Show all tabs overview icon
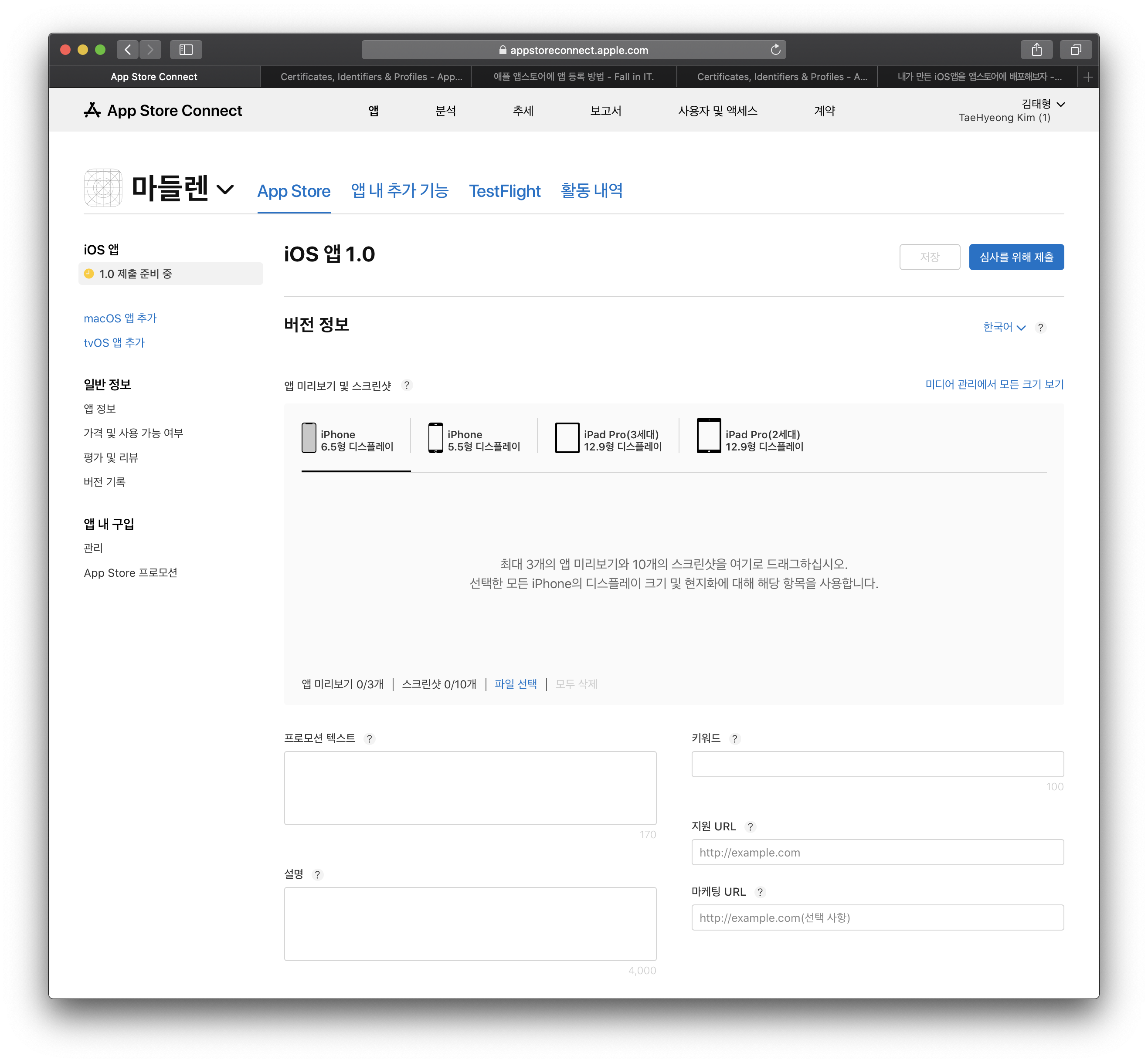 click(x=1076, y=50)
